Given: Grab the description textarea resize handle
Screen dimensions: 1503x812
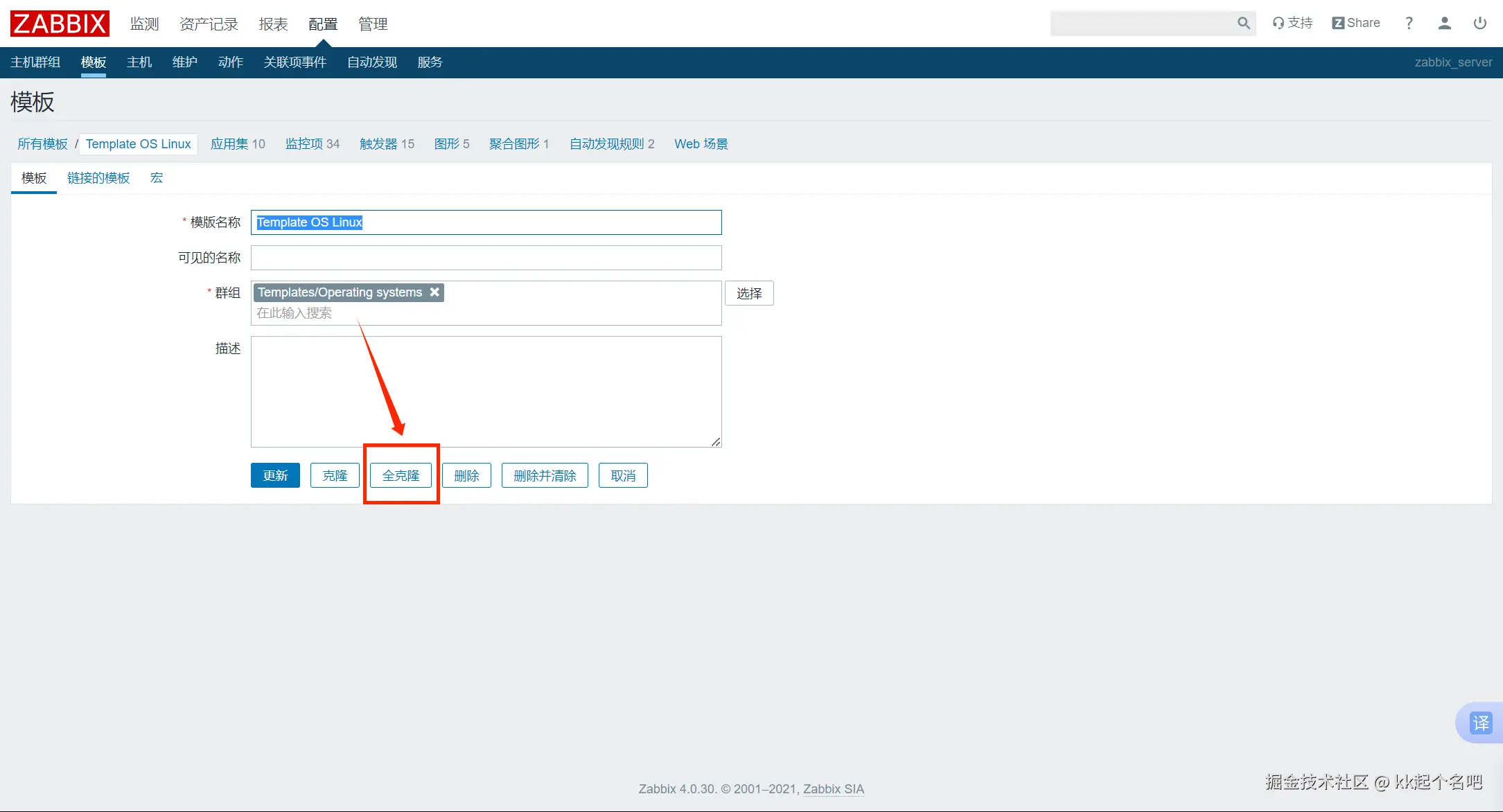Looking at the screenshot, I should tap(716, 441).
